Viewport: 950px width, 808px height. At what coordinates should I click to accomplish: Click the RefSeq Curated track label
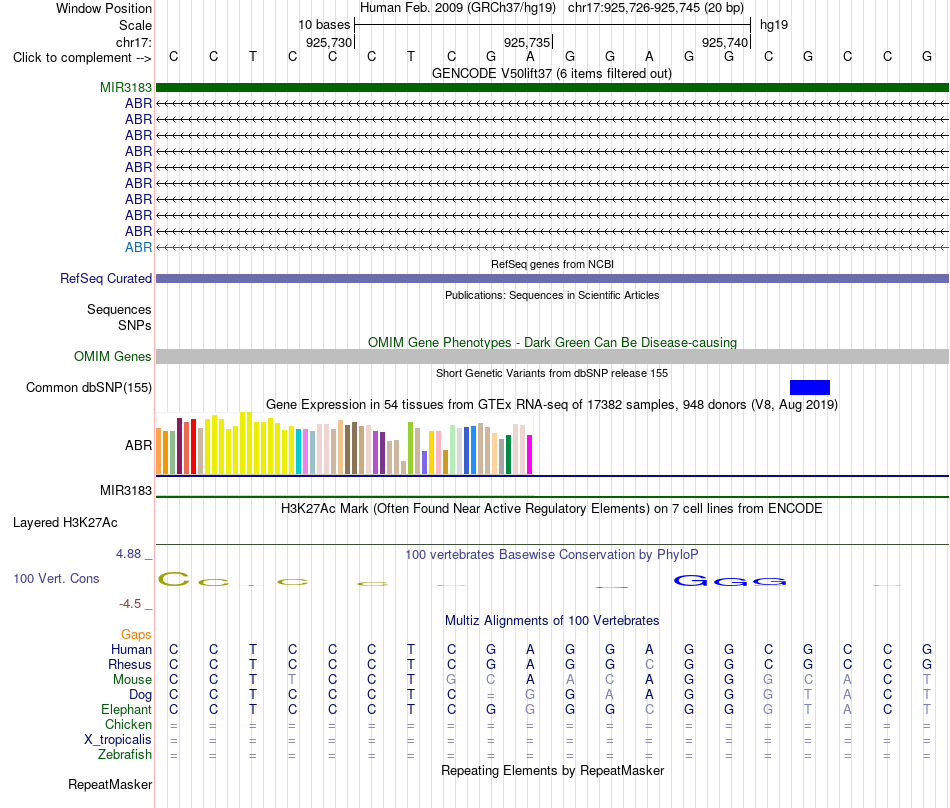coord(106,279)
